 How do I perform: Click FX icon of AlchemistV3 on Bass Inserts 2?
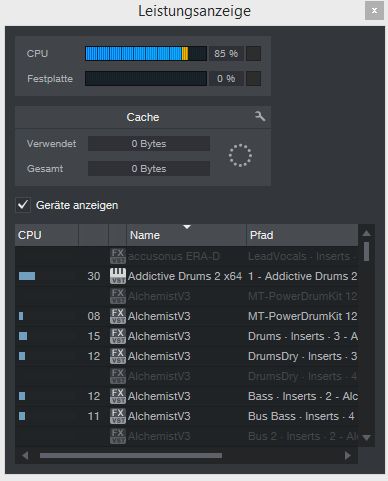118,396
